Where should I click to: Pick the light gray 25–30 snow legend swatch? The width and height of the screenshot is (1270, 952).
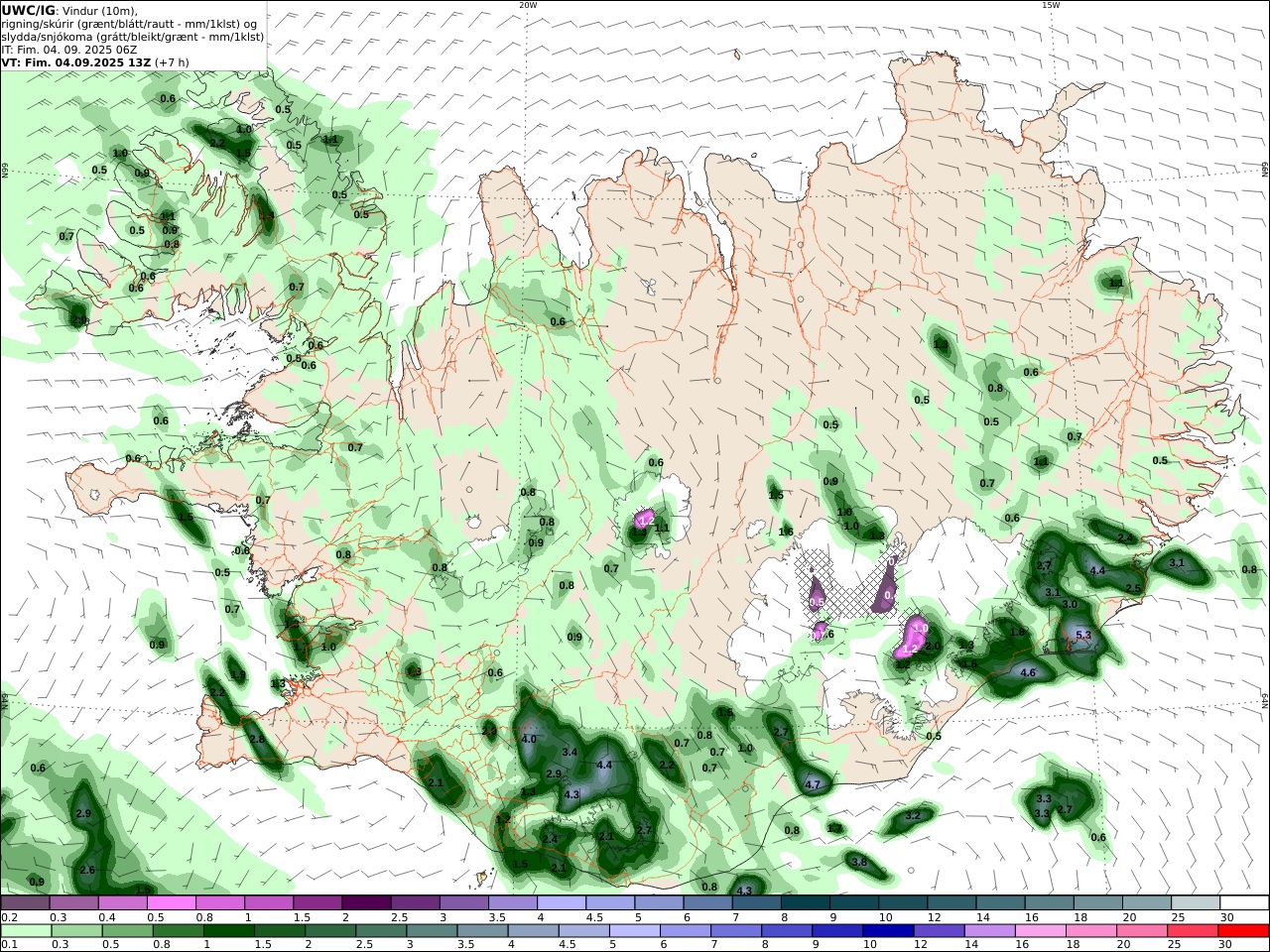(x=1196, y=902)
